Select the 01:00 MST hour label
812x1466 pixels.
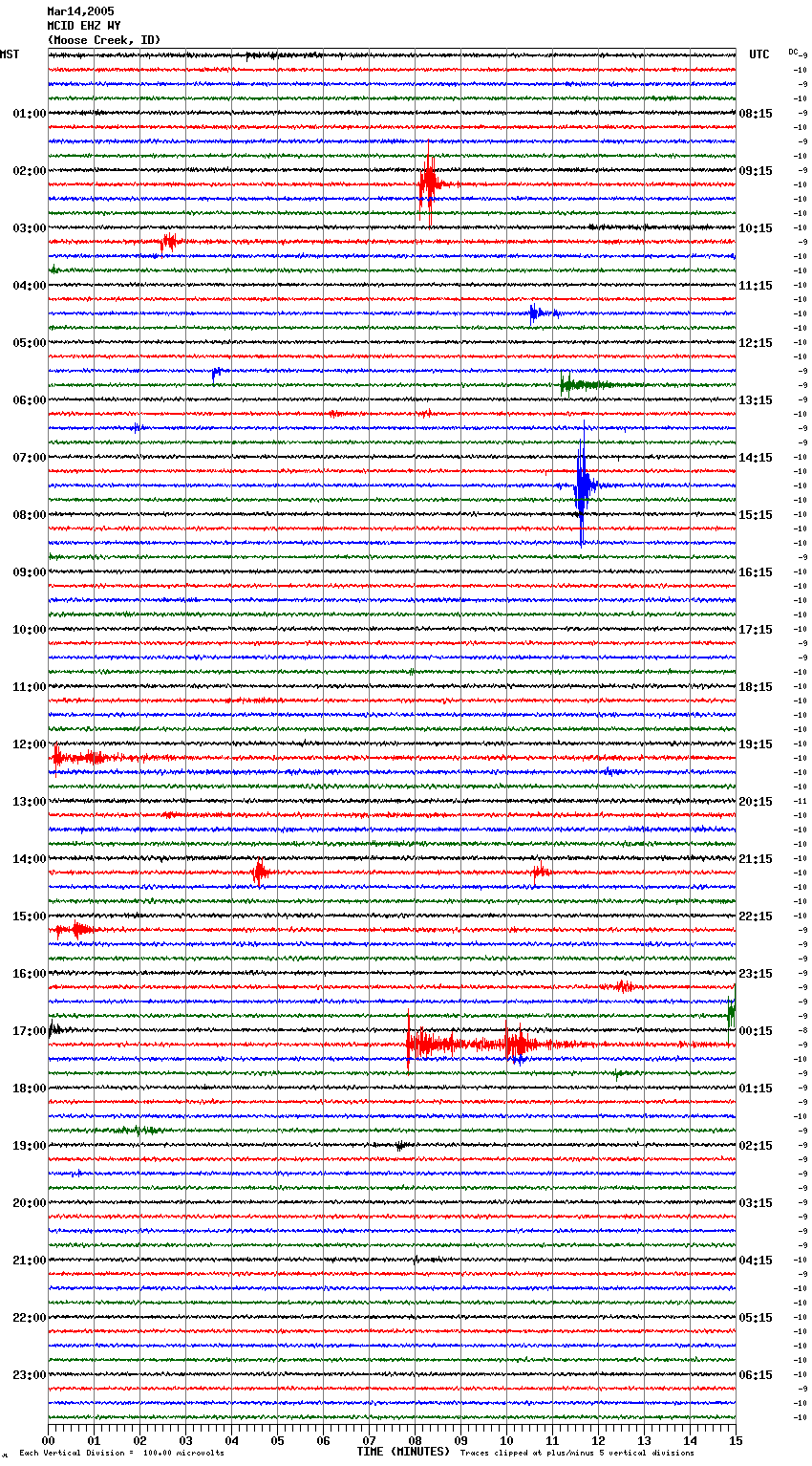tap(30, 114)
